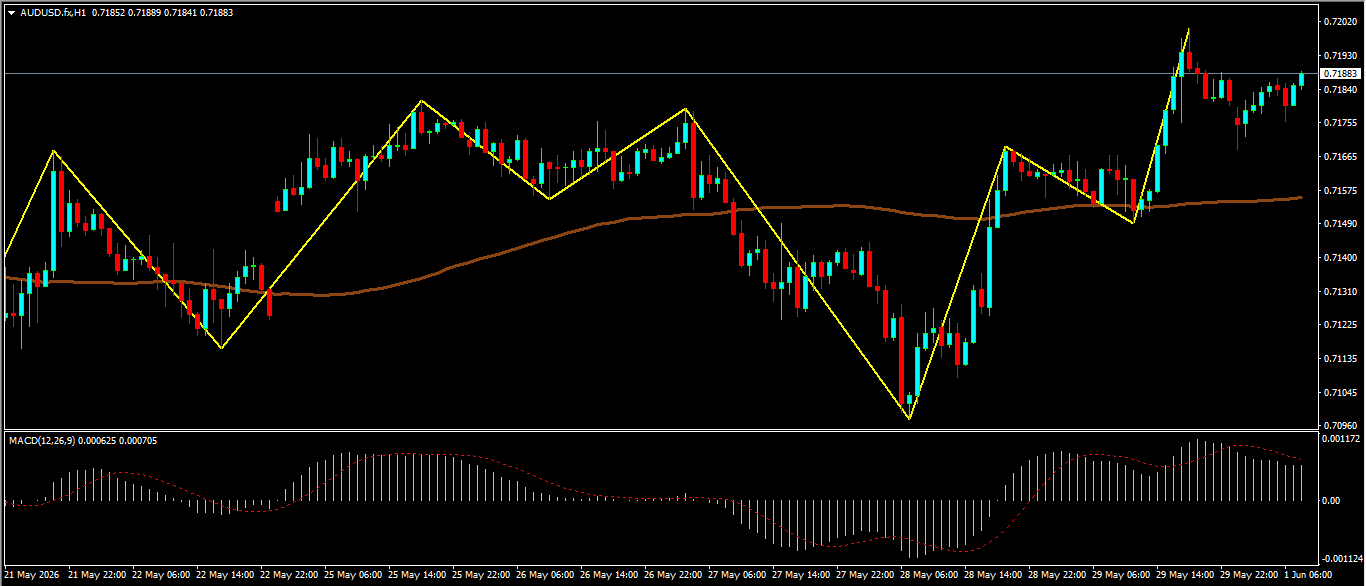Click the 0.71755 price axis label
The width and height of the screenshot is (1366, 586).
click(x=1339, y=123)
